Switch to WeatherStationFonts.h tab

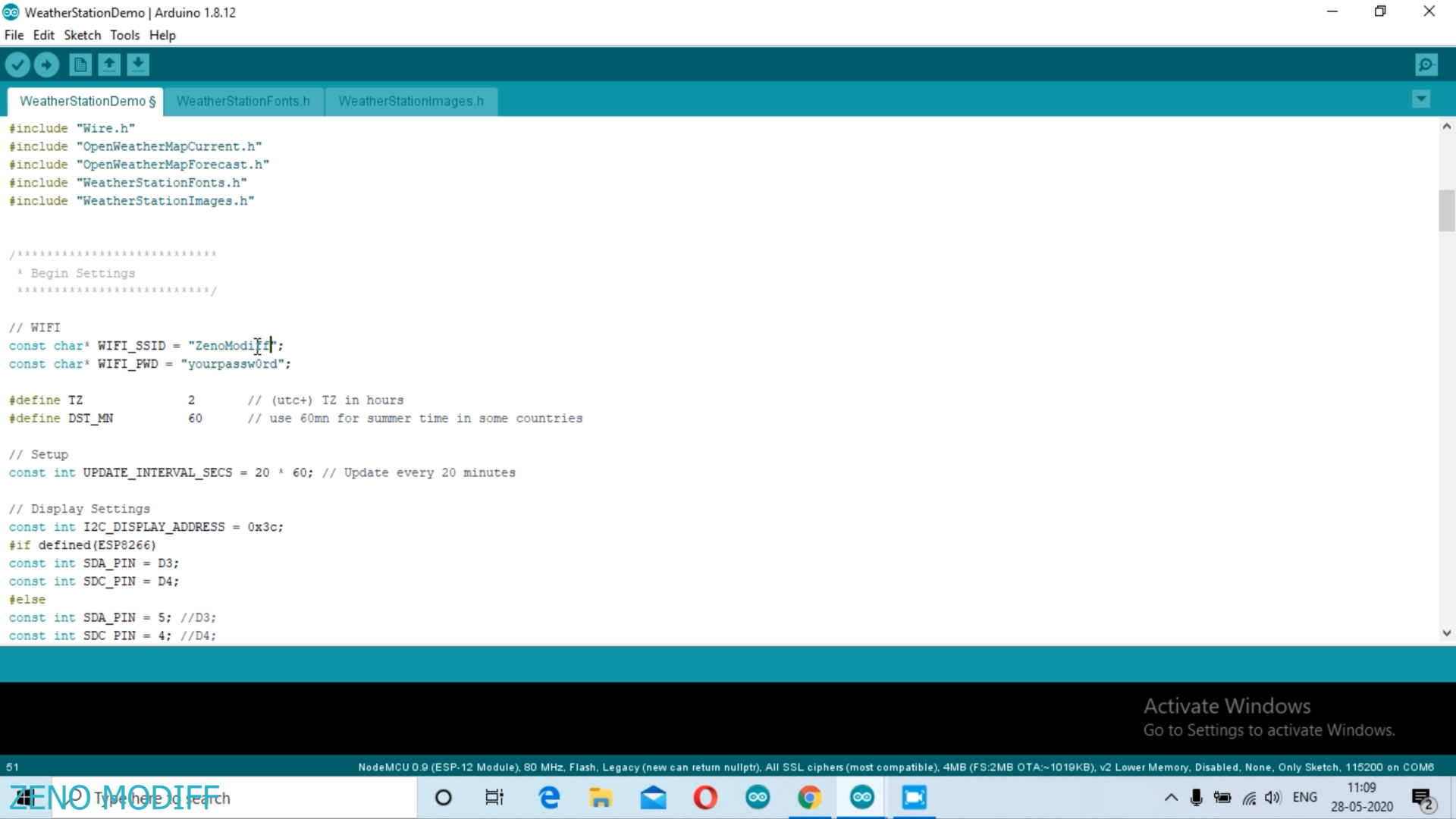[243, 102]
